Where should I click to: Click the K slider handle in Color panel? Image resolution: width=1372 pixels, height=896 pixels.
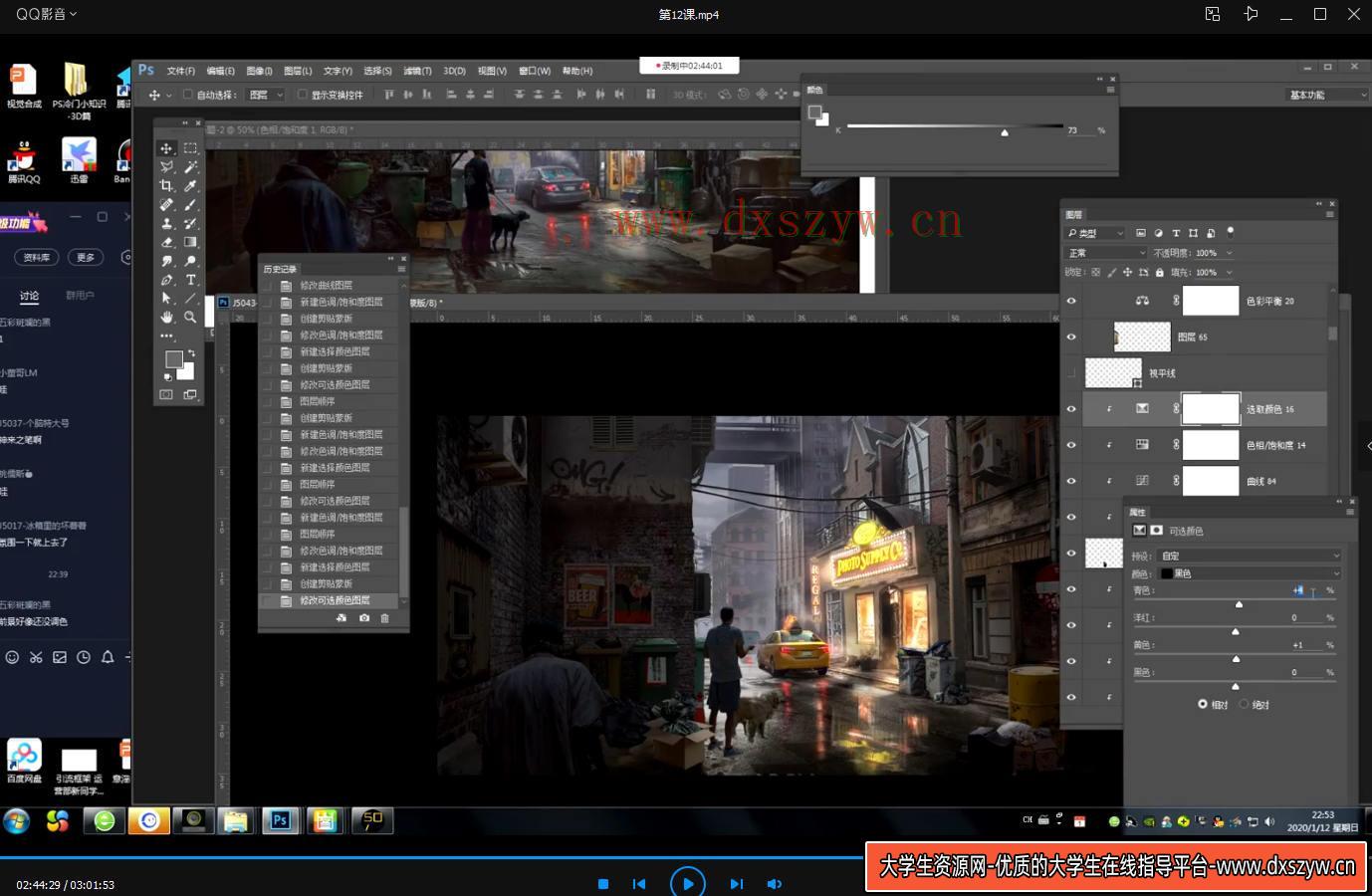[1005, 132]
